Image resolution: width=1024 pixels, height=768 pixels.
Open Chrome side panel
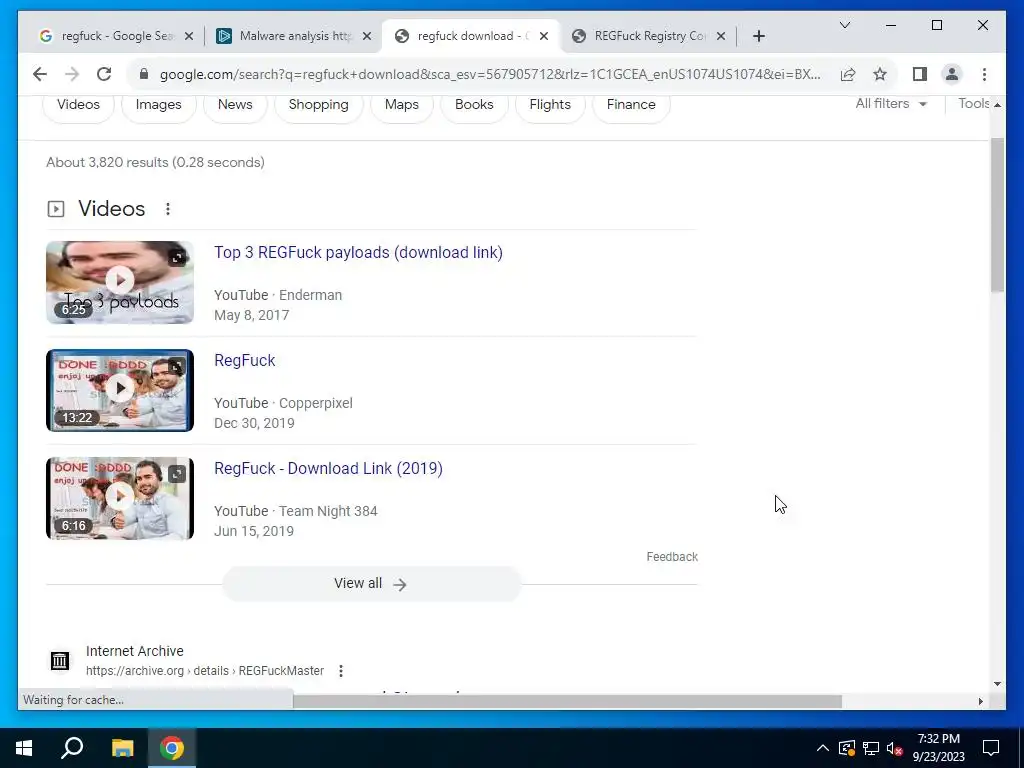coord(920,74)
